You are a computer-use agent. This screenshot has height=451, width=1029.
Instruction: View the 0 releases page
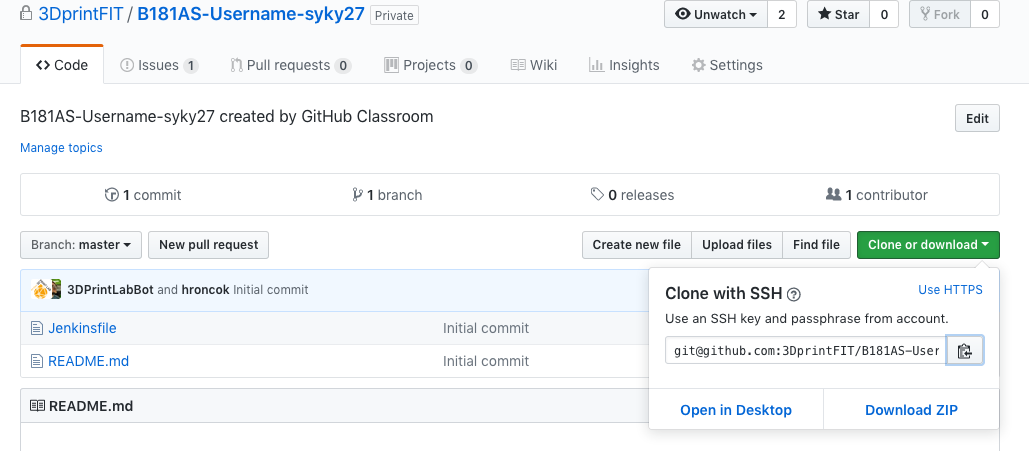(x=632, y=195)
